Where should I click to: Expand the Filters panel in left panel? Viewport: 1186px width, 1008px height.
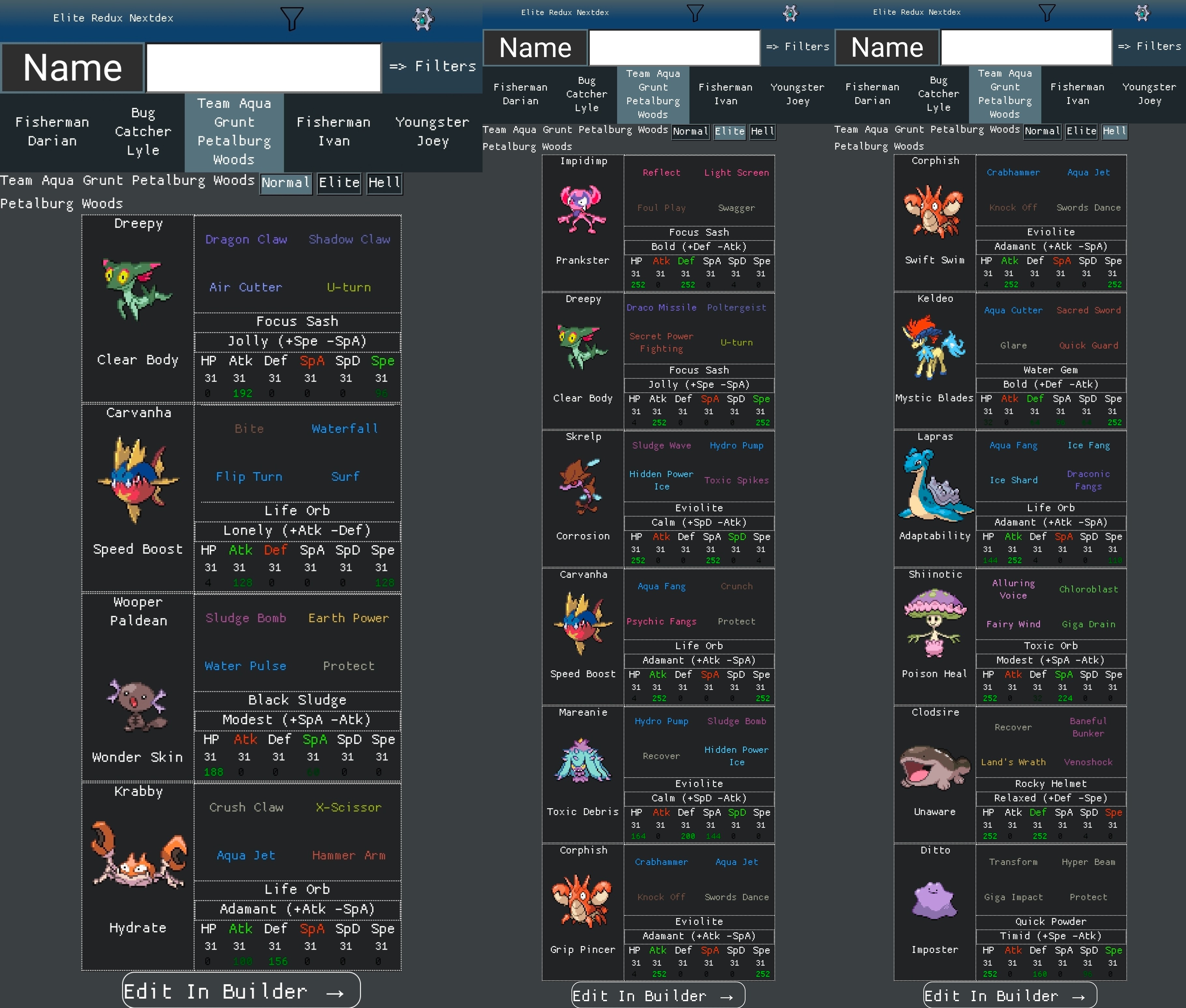tap(432, 66)
